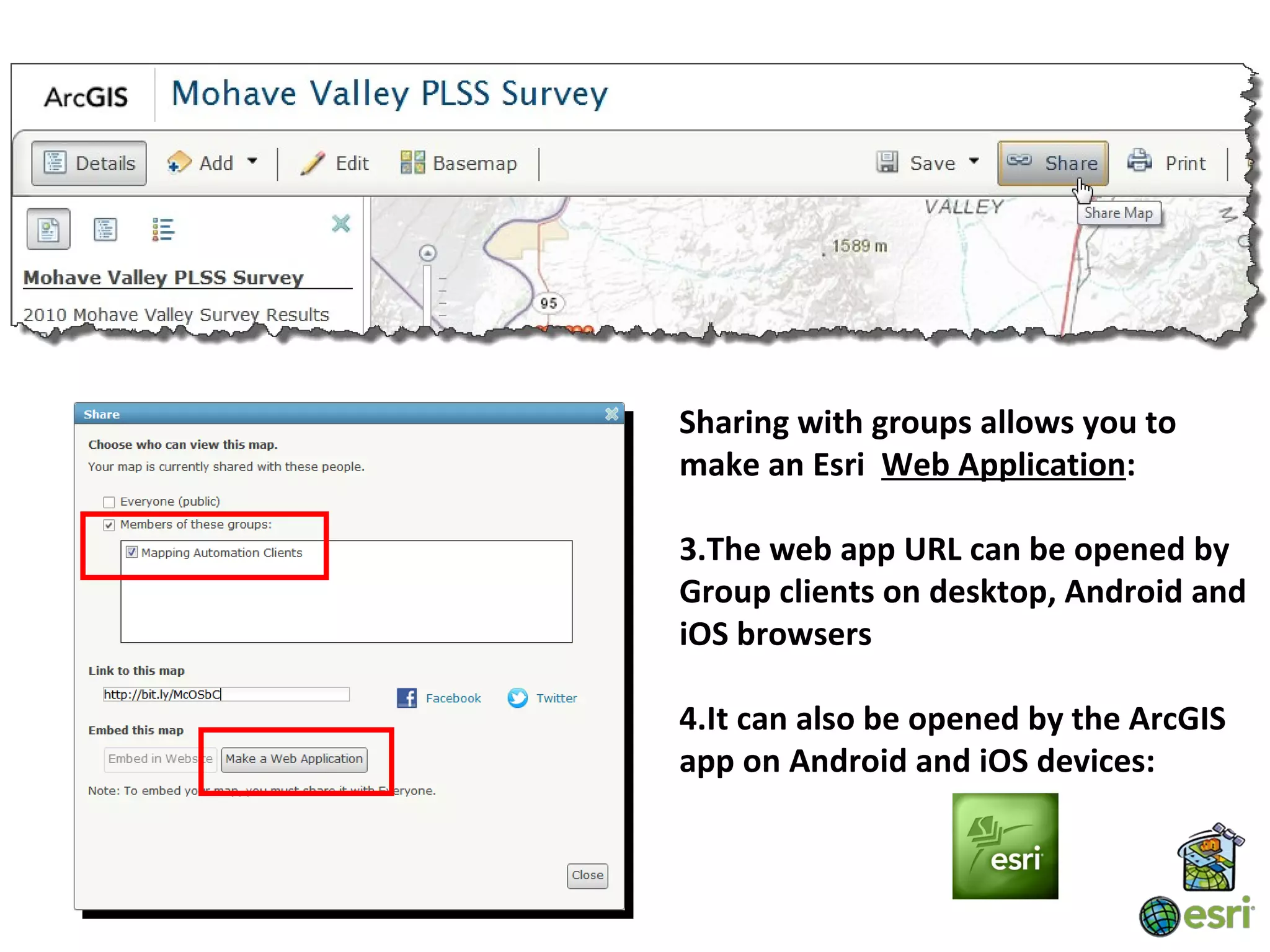Click the Mohave Valley PLSS Survey title
This screenshot has width=1270, height=952.
pyautogui.click(x=390, y=94)
